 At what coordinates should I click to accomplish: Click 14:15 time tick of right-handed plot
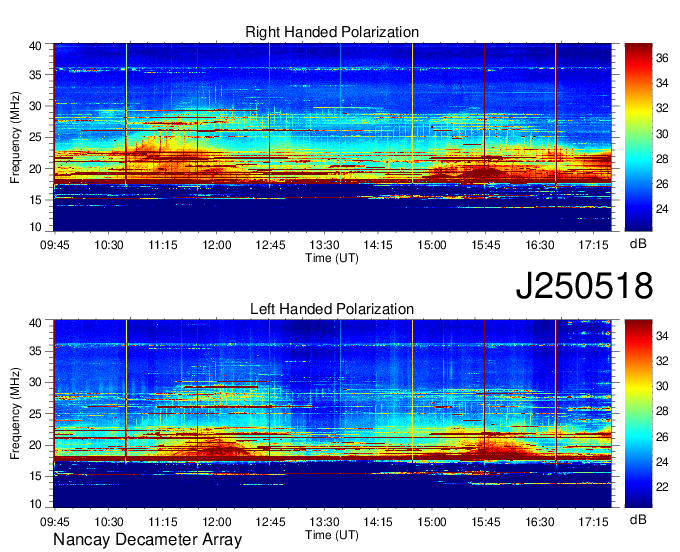click(x=378, y=245)
